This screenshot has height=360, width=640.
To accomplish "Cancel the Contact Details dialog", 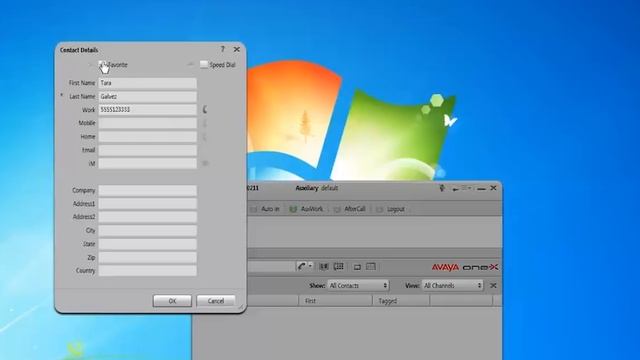I will (x=216, y=301).
